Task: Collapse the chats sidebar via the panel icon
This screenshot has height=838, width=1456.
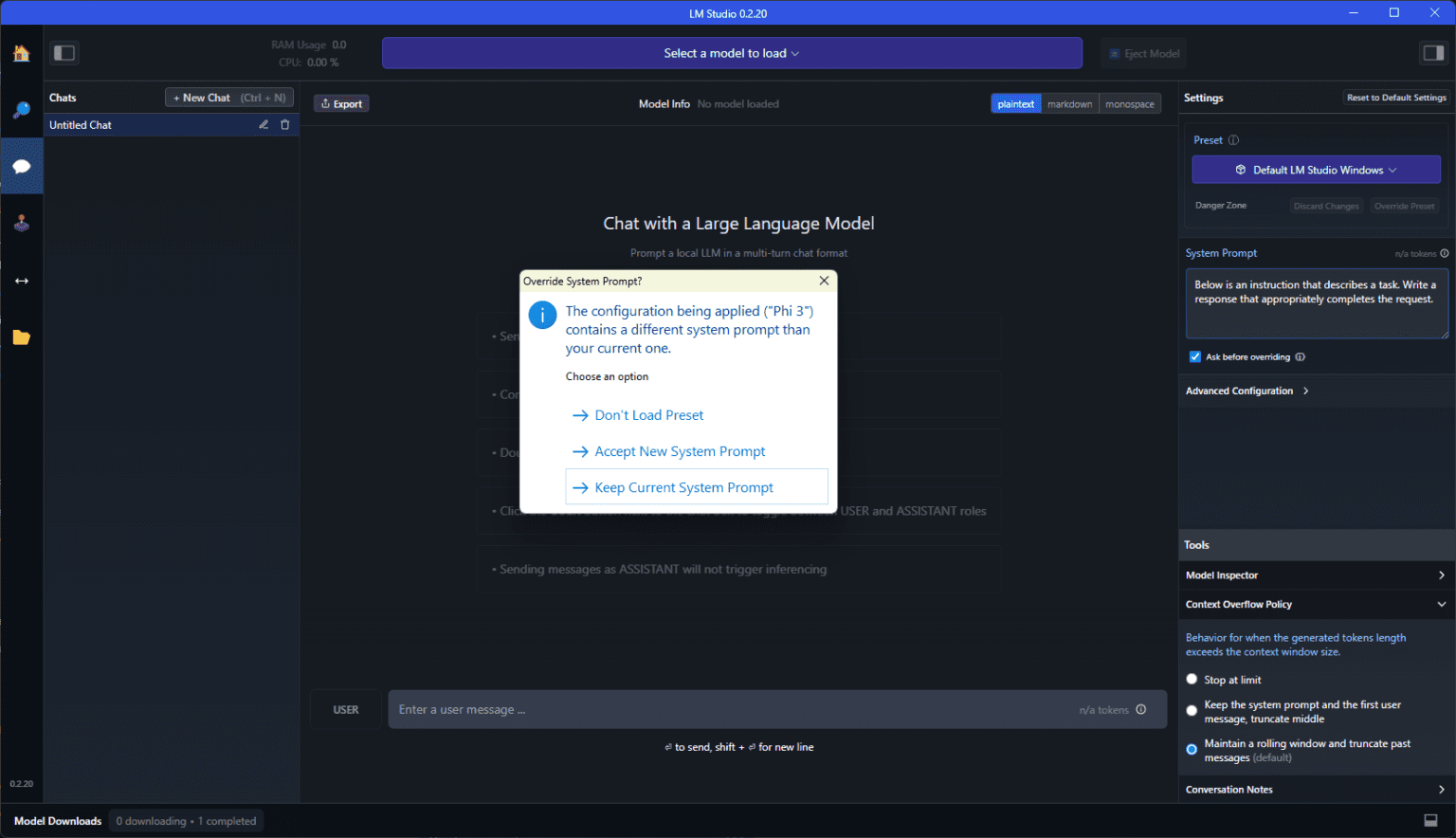Action: (x=64, y=53)
